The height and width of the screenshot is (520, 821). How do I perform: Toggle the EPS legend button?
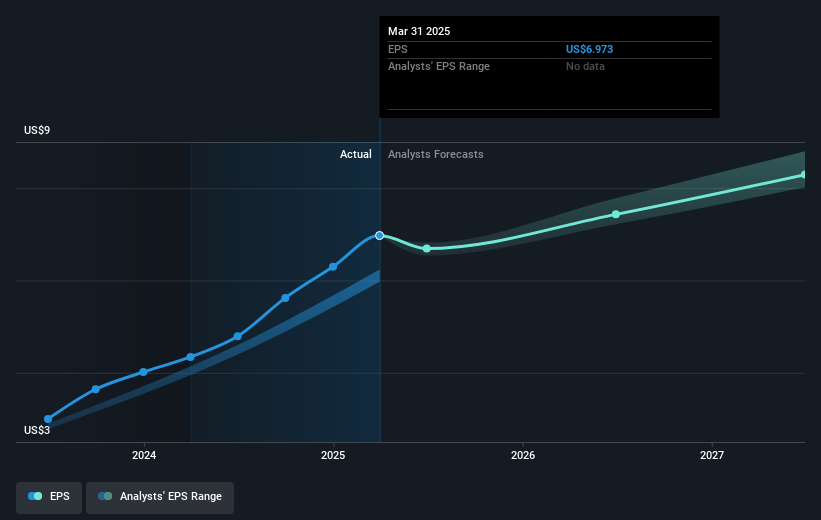(x=49, y=497)
